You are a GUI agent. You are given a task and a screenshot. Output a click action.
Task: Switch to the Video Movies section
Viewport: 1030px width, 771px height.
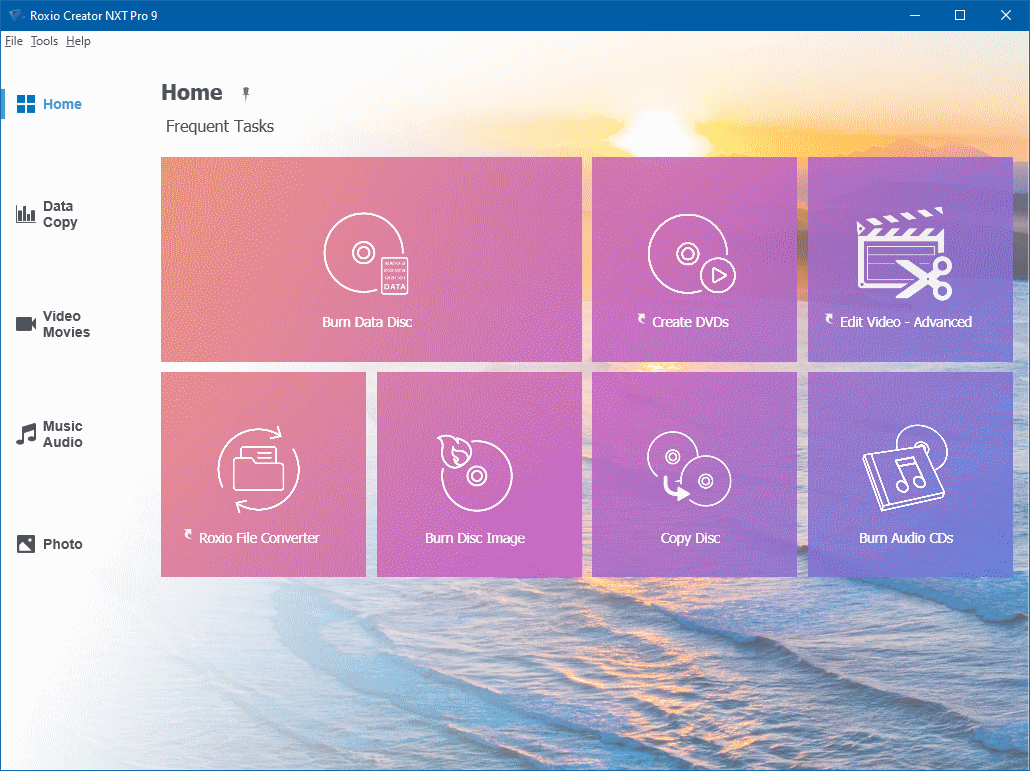click(54, 324)
